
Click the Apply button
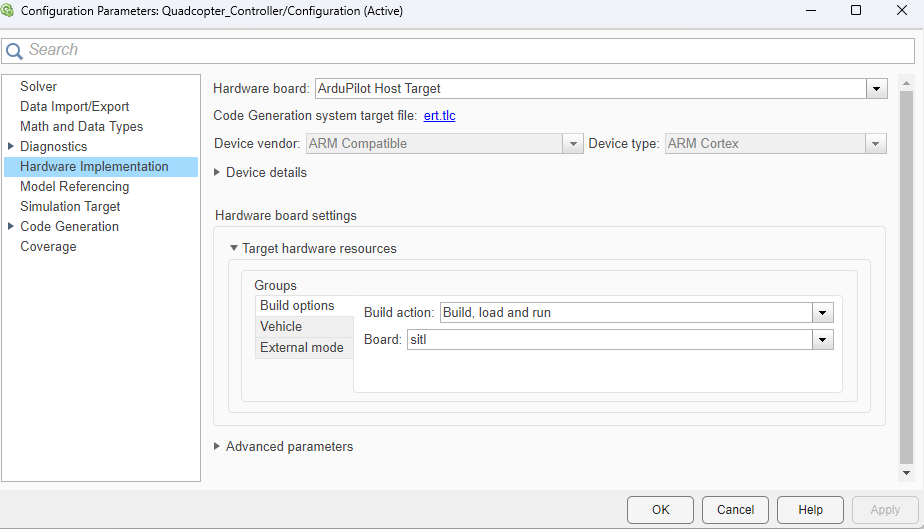(885, 510)
